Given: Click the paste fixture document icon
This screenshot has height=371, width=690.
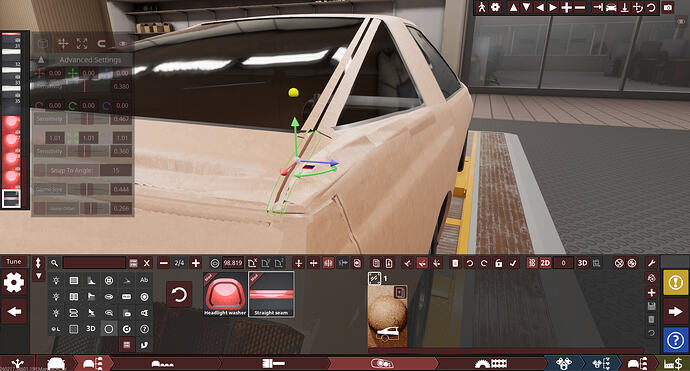Looking at the screenshot, I should click(x=389, y=263).
